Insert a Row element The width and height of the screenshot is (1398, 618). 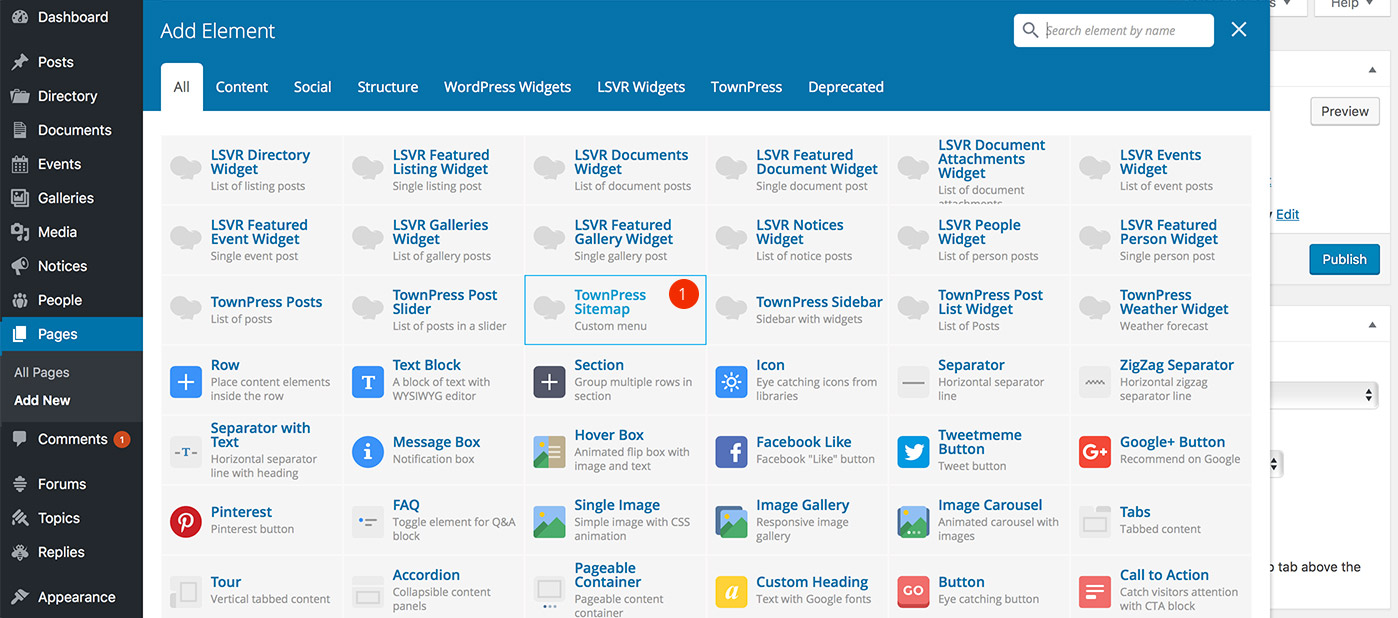[x=186, y=382]
